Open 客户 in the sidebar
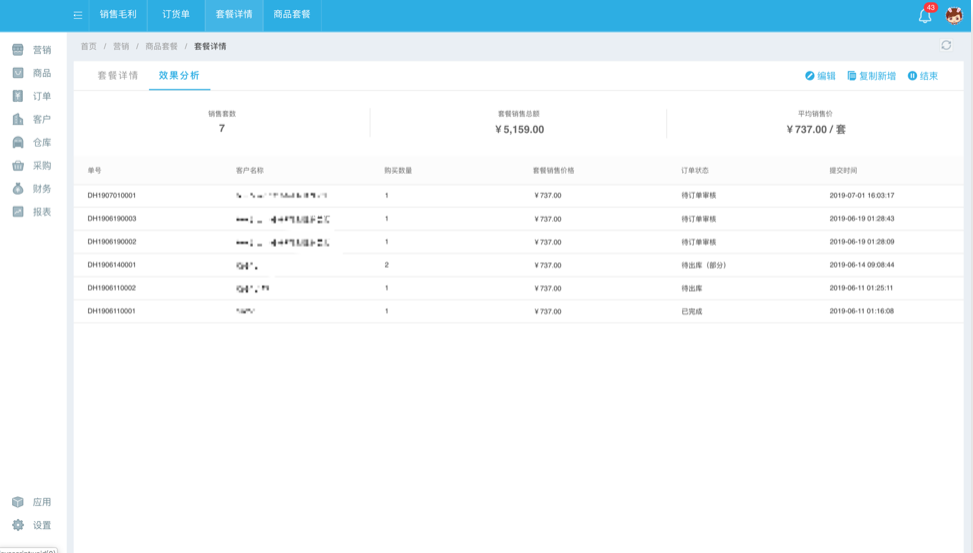Viewport: 973px width, 553px height. tap(32, 119)
